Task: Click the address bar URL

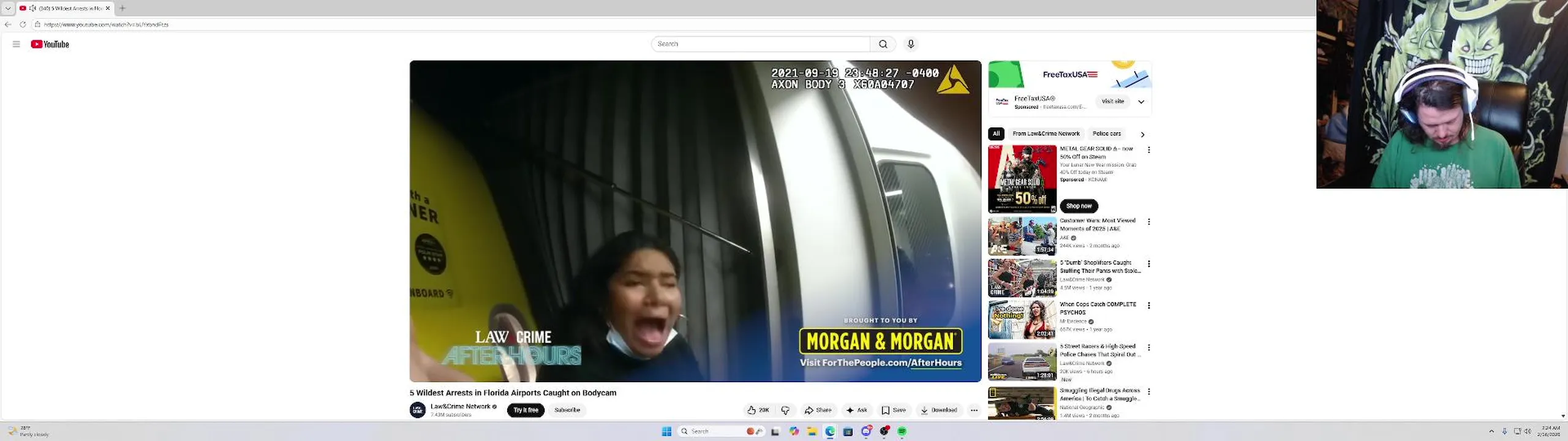Action: (x=106, y=24)
